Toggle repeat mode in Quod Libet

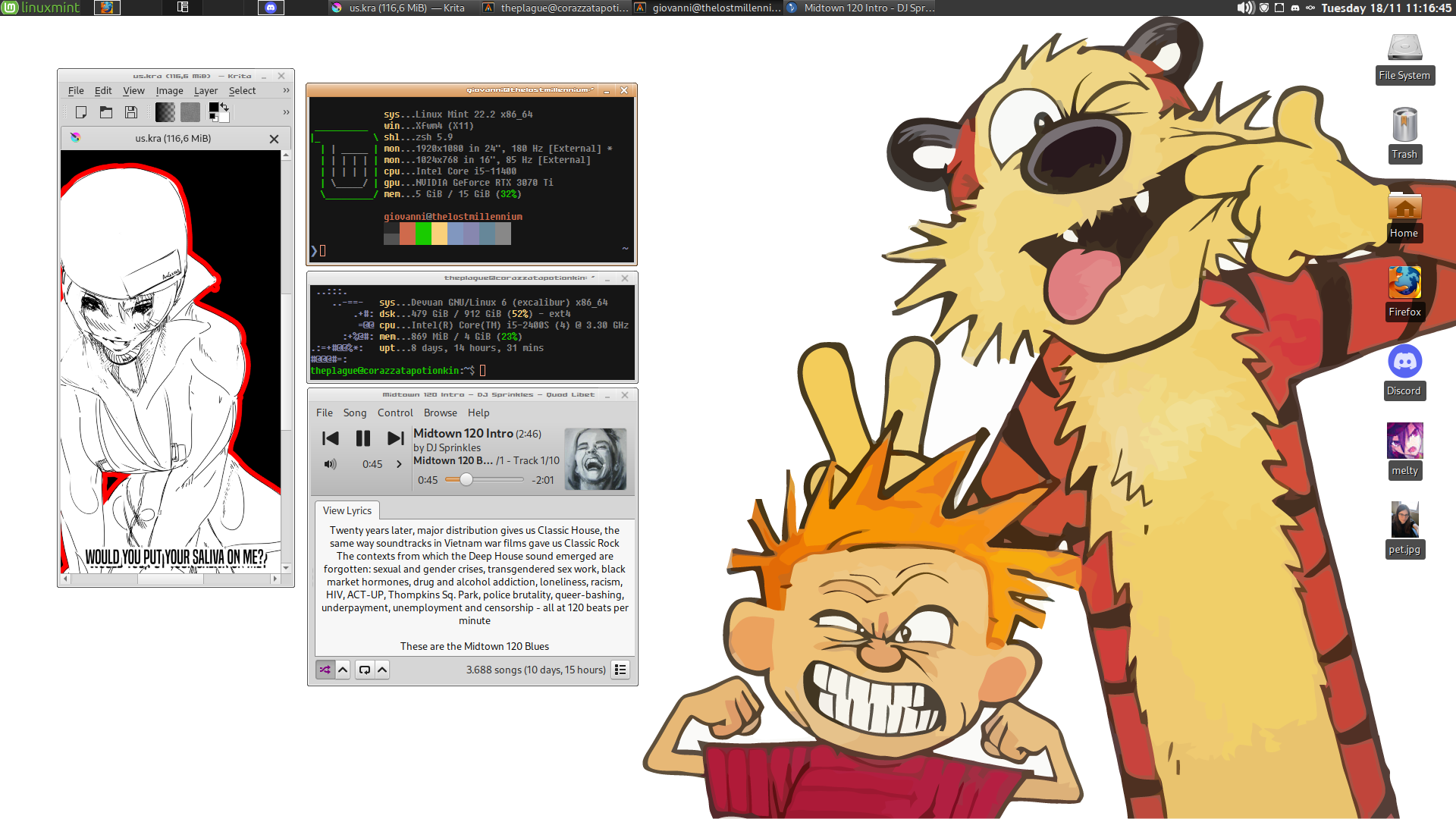[x=365, y=670]
